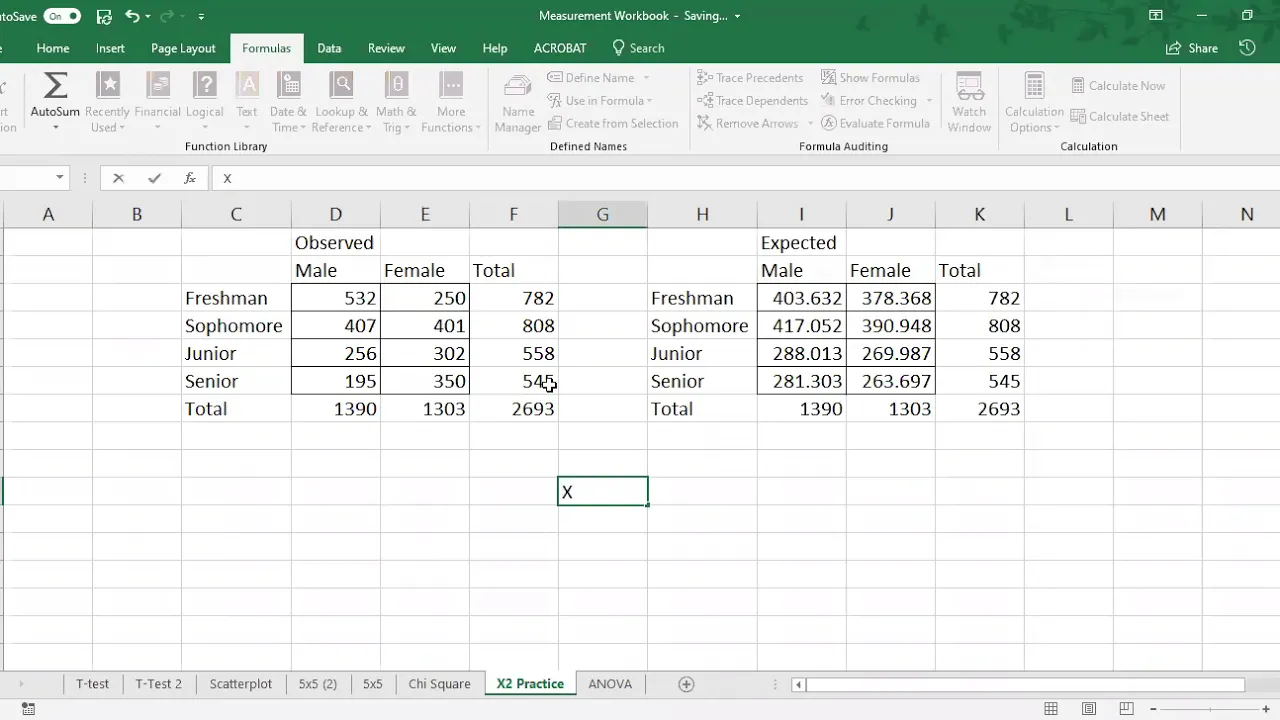The image size is (1280, 720).
Task: Expand the Name Box dropdown arrow
Action: (60, 178)
